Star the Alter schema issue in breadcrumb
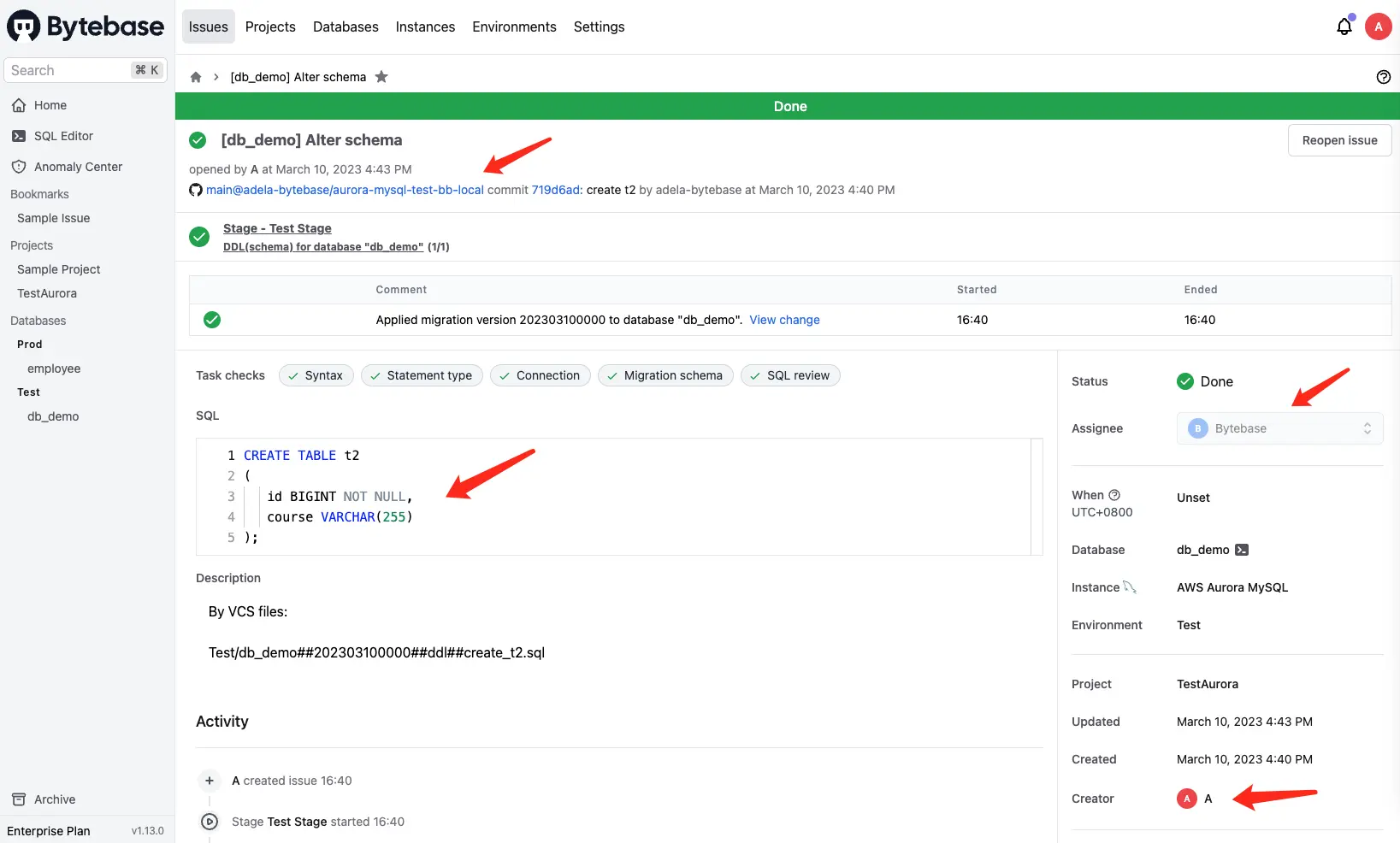The image size is (1400, 843). click(381, 77)
